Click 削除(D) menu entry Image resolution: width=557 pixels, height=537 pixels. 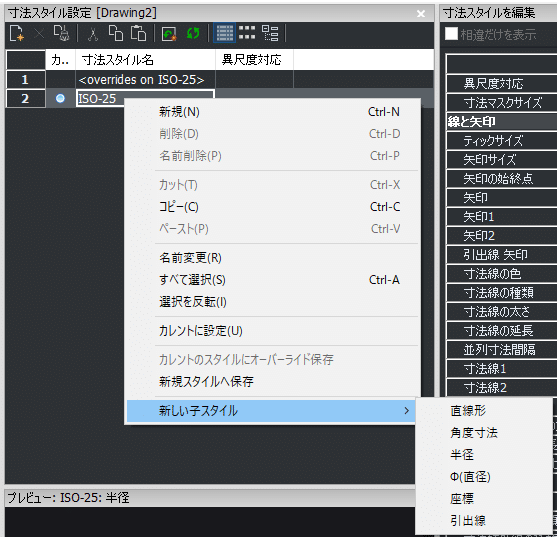point(273,134)
